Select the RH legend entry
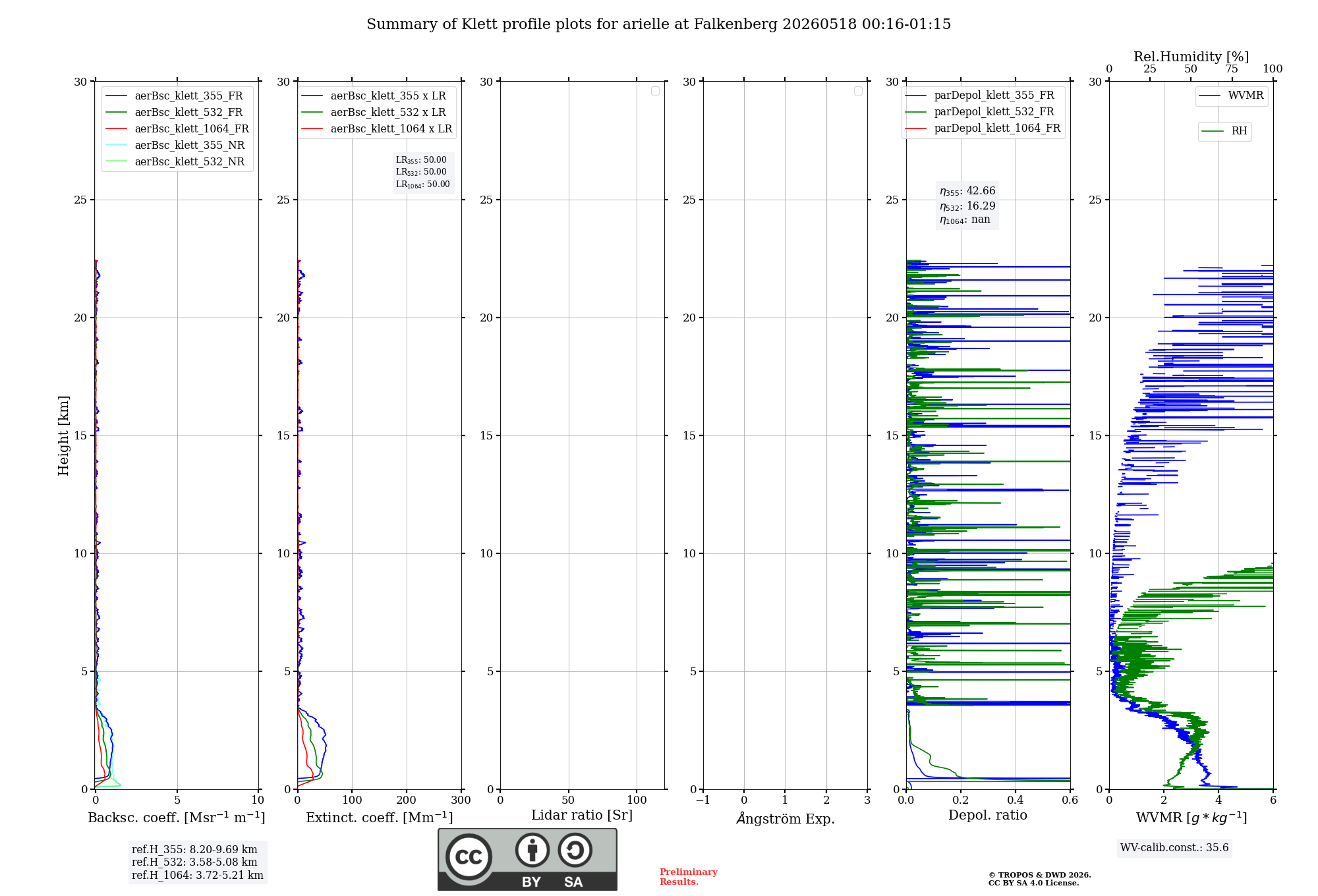The width and height of the screenshot is (1318, 896). pos(1224,131)
